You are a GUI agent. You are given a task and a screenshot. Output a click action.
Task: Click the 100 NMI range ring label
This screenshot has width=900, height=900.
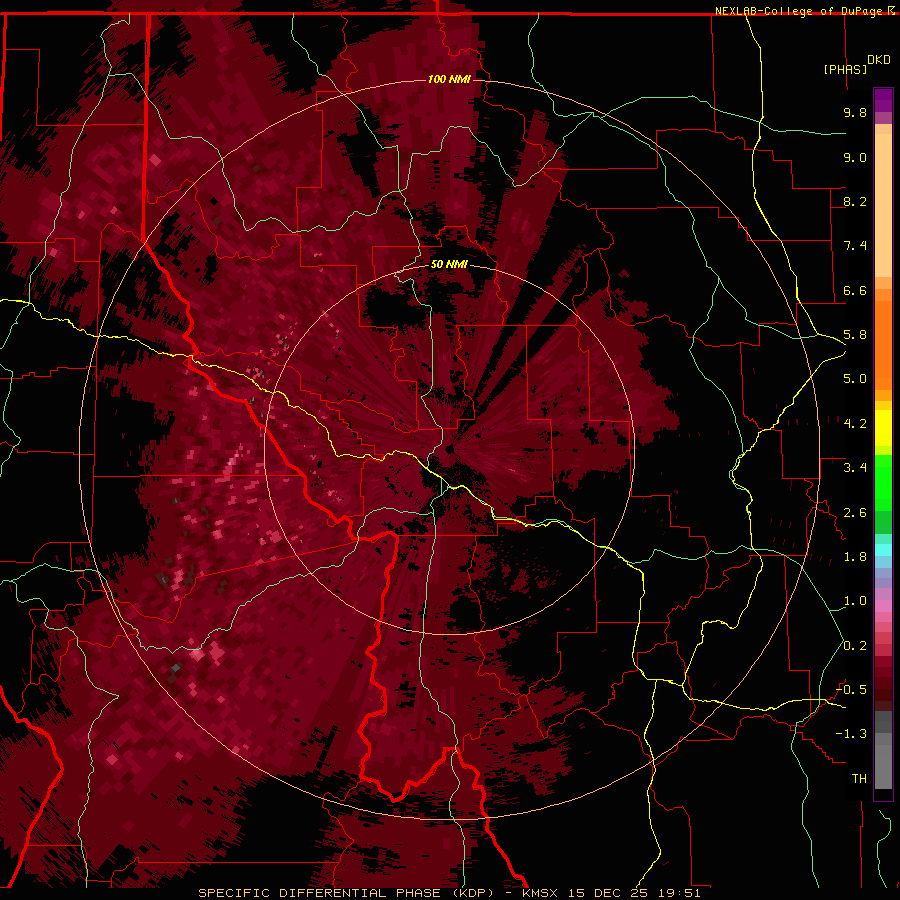[449, 79]
